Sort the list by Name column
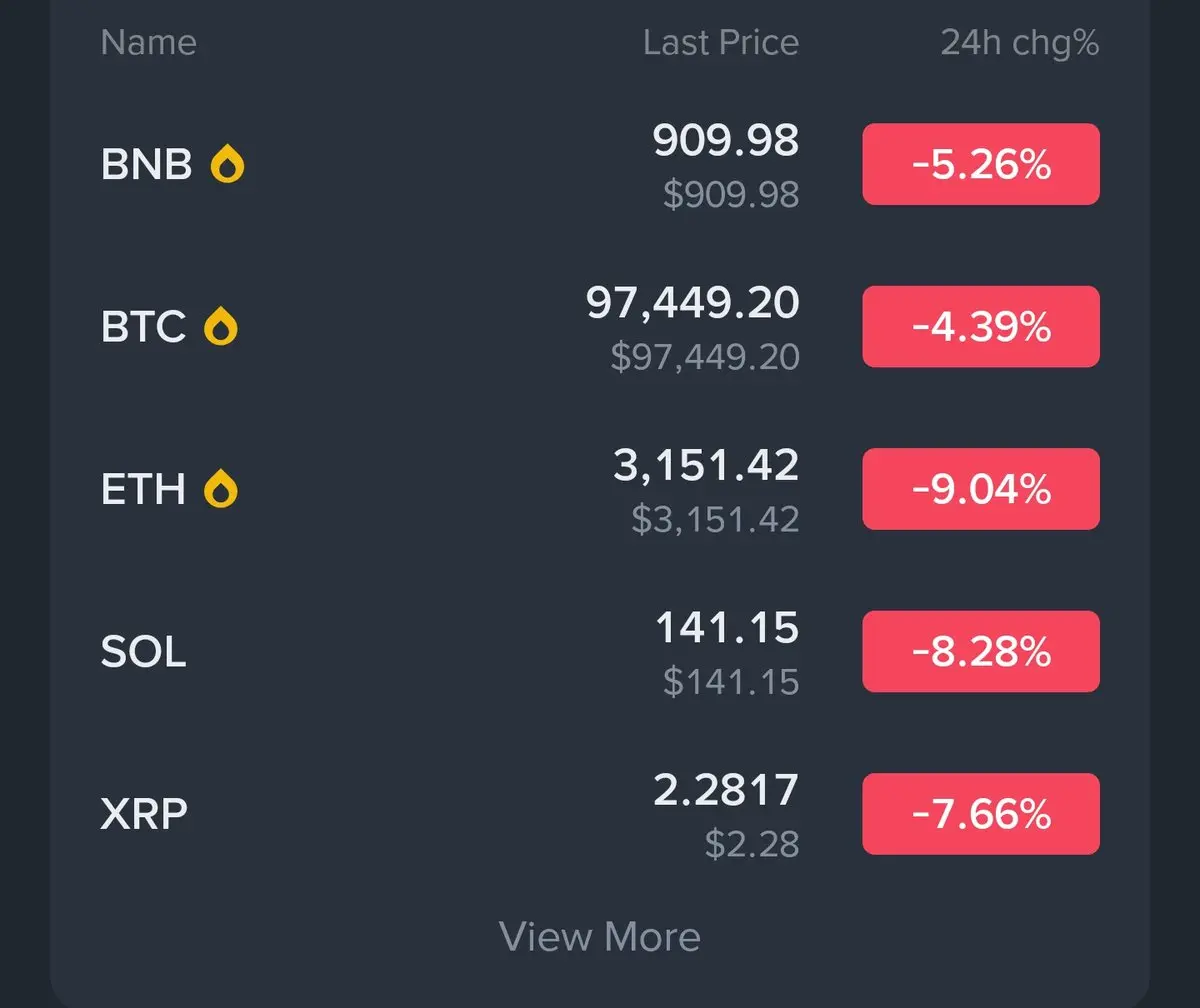Screen dimensions: 1200x1008 pyautogui.click(x=148, y=43)
